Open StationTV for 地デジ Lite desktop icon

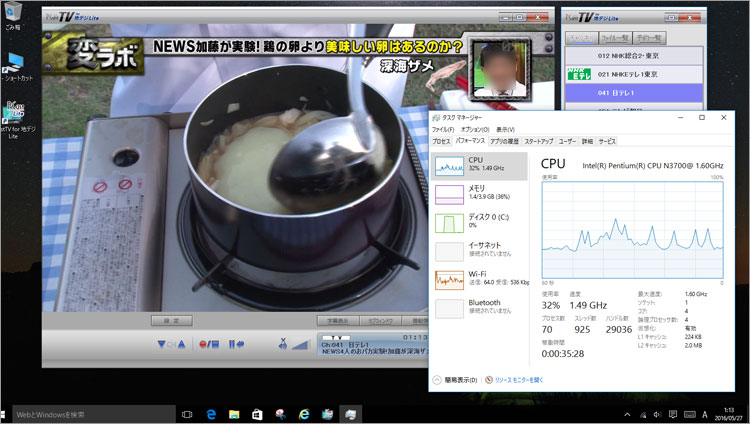pos(16,120)
